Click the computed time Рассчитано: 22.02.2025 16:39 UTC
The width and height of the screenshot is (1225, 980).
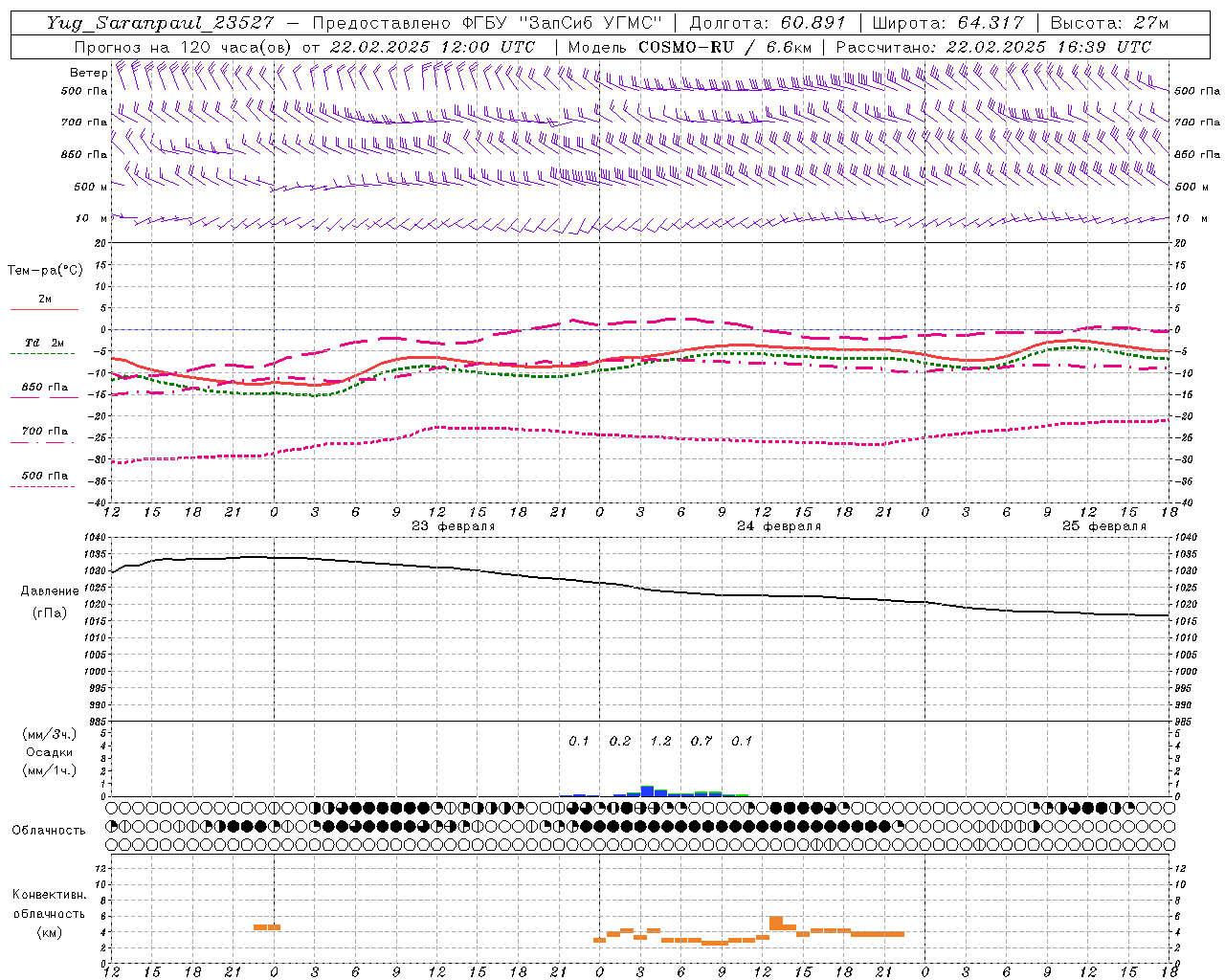coord(993,47)
